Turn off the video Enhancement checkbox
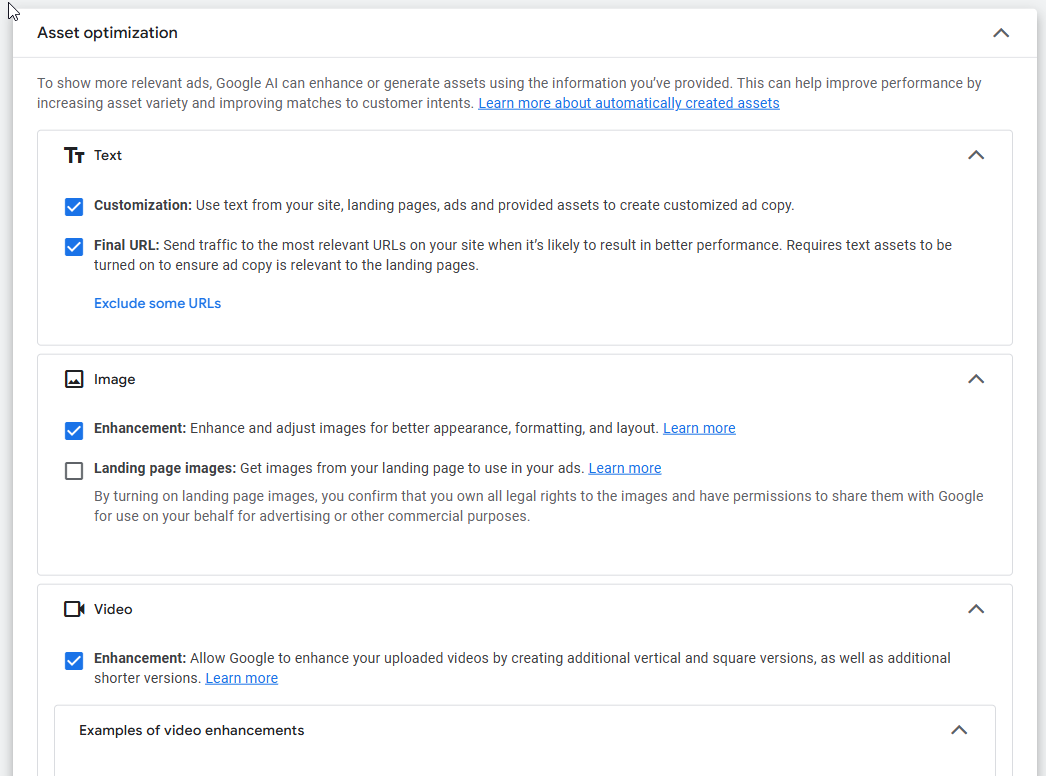Viewport: 1046px width, 776px height. (74, 661)
